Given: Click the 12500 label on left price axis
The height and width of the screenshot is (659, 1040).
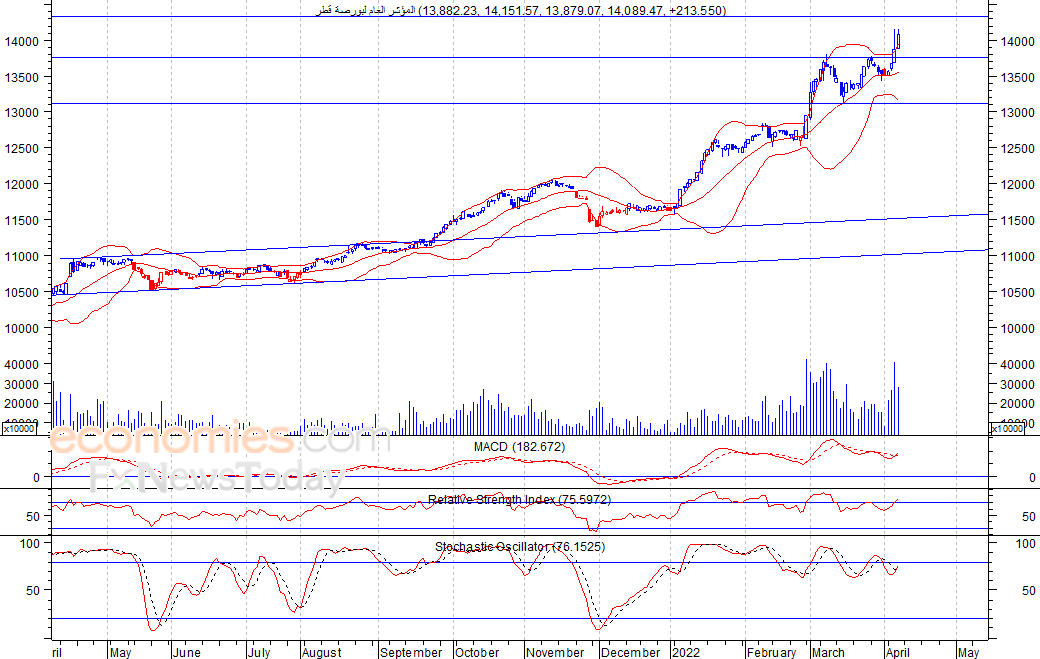Looking at the screenshot, I should coord(22,149).
